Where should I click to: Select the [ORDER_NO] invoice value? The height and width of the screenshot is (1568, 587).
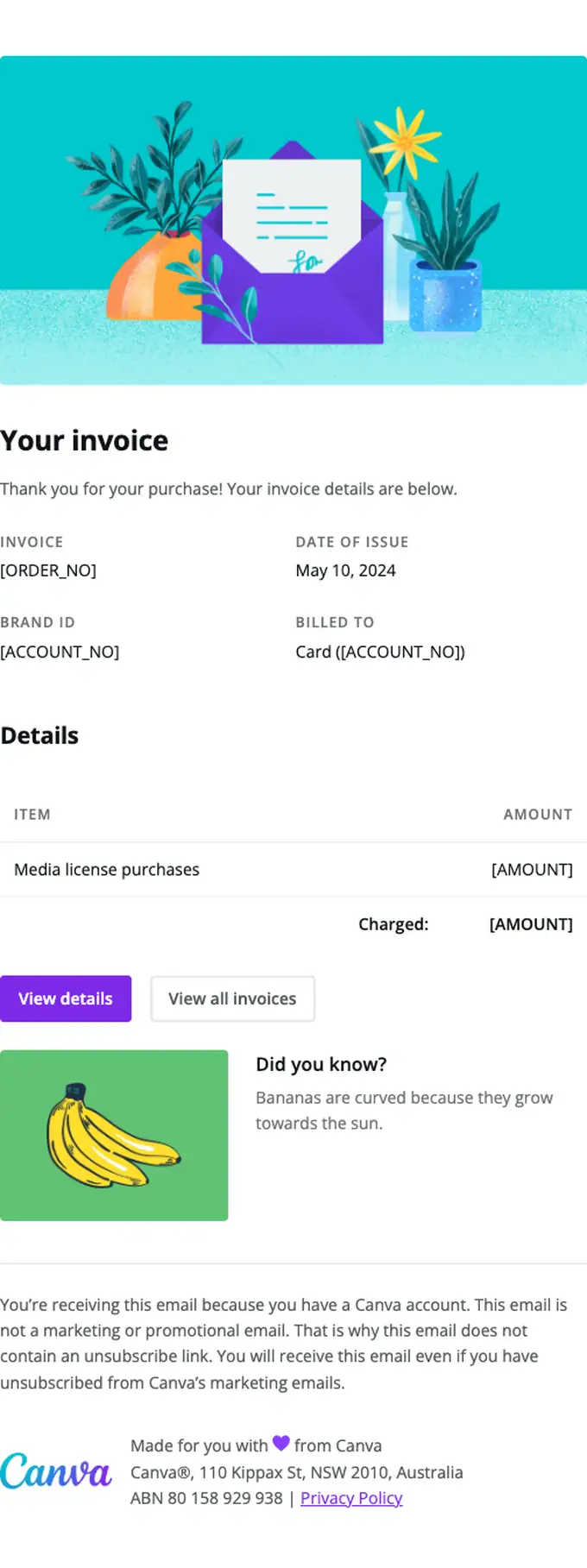click(x=48, y=570)
